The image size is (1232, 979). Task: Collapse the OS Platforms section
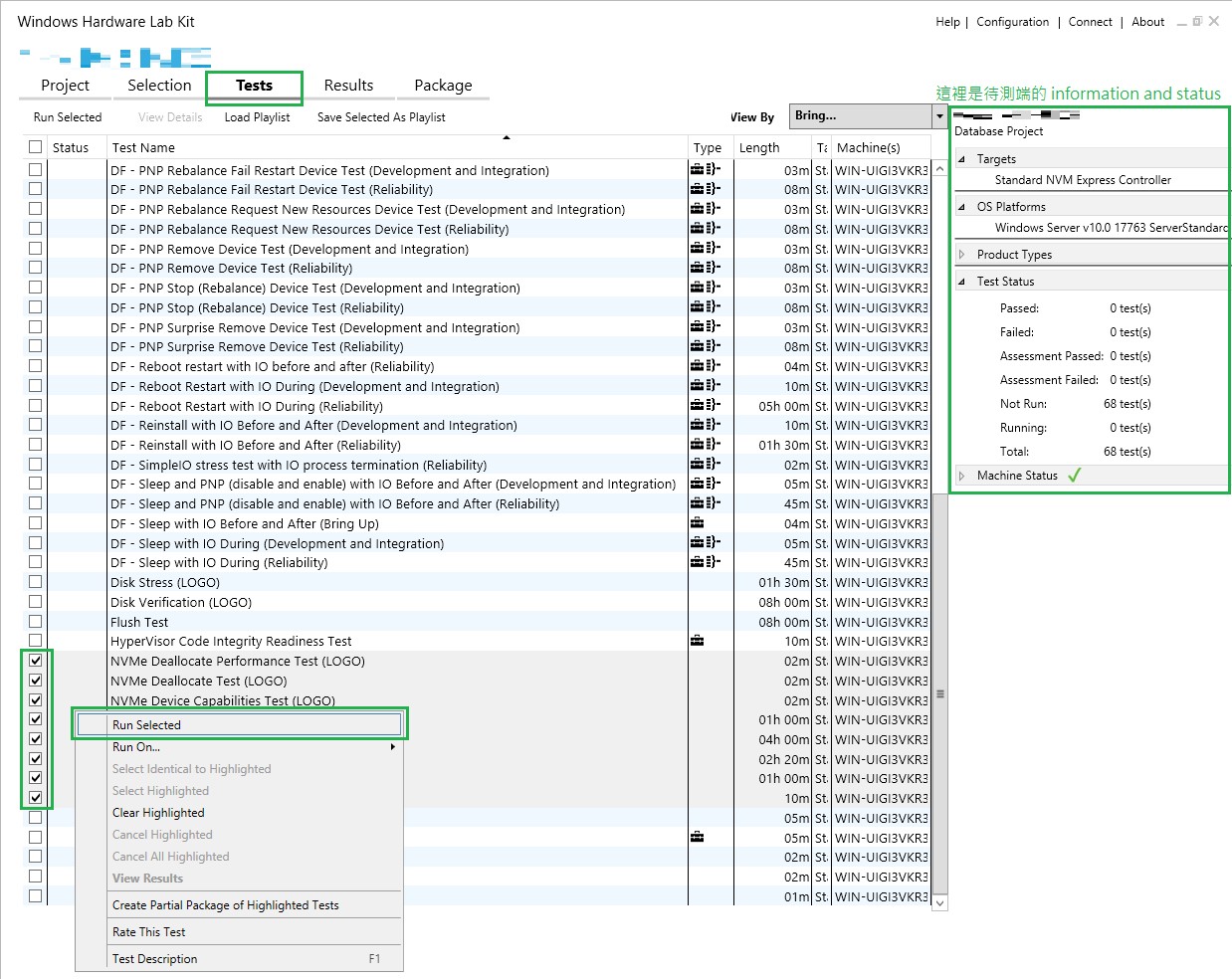961,207
